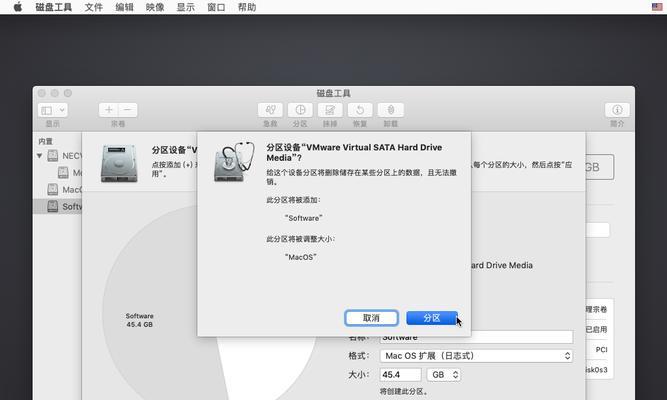Click the sidebar view toolbar icon

(x=46, y=110)
